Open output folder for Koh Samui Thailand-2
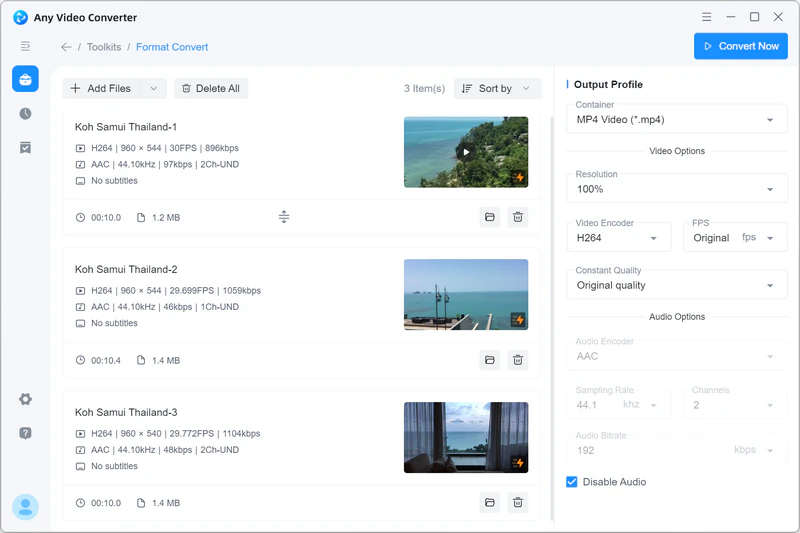The image size is (800, 533). [489, 360]
